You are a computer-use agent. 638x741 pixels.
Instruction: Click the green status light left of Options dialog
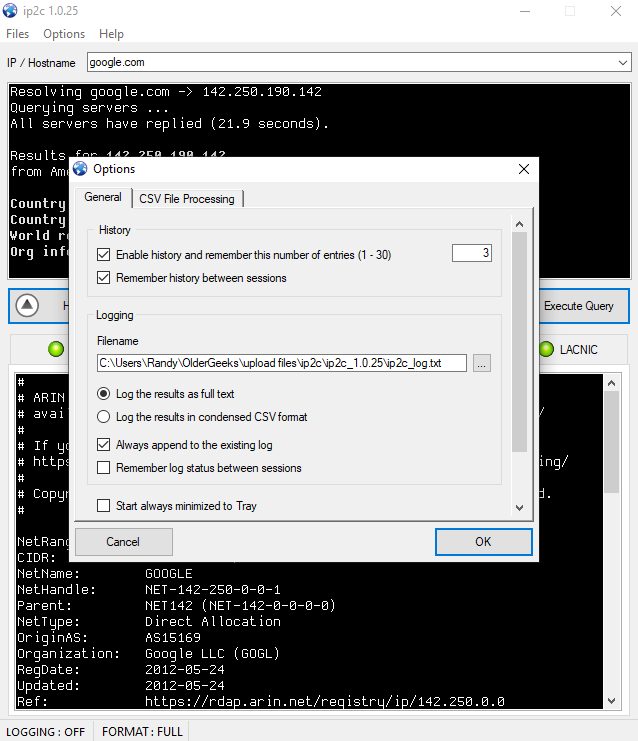(56, 349)
